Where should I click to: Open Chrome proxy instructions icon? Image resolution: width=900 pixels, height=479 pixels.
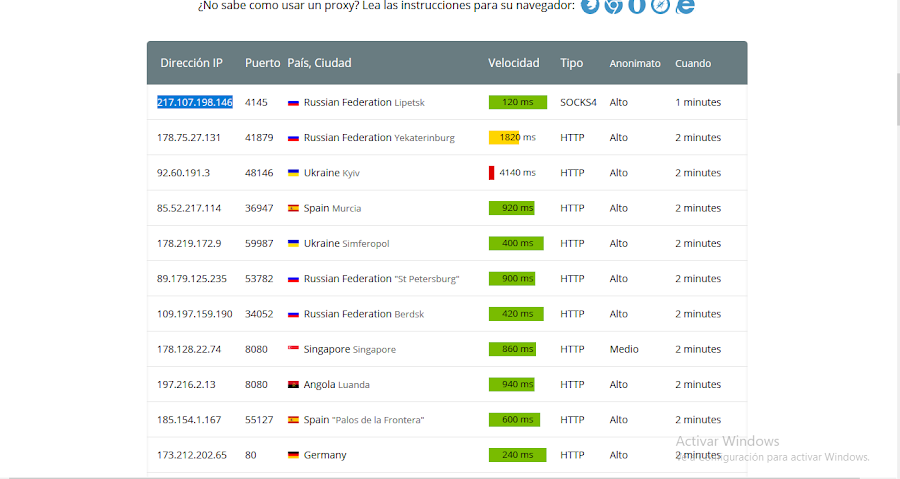[613, 6]
